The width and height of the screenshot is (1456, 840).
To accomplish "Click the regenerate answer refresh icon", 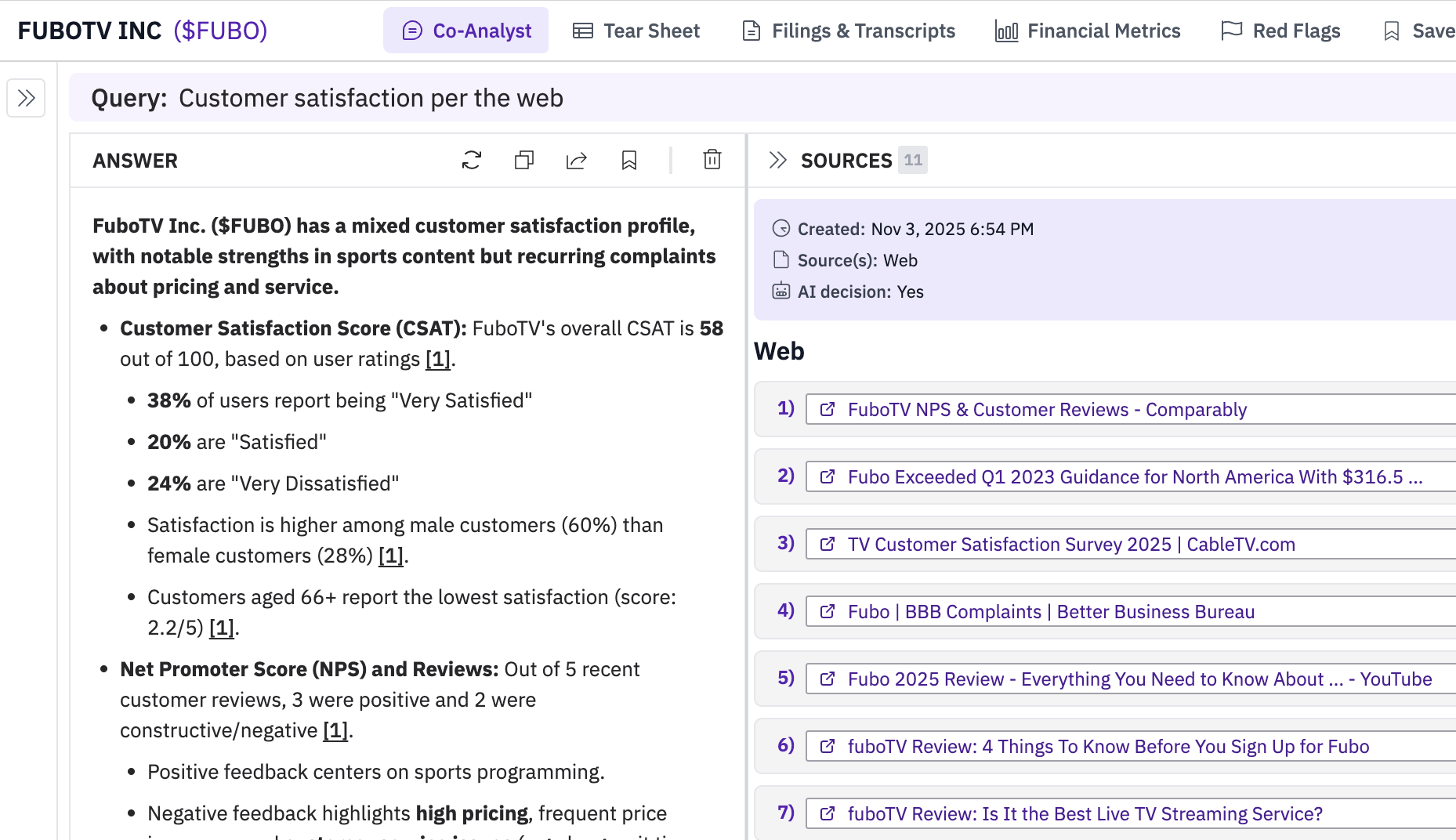I will click(x=472, y=160).
